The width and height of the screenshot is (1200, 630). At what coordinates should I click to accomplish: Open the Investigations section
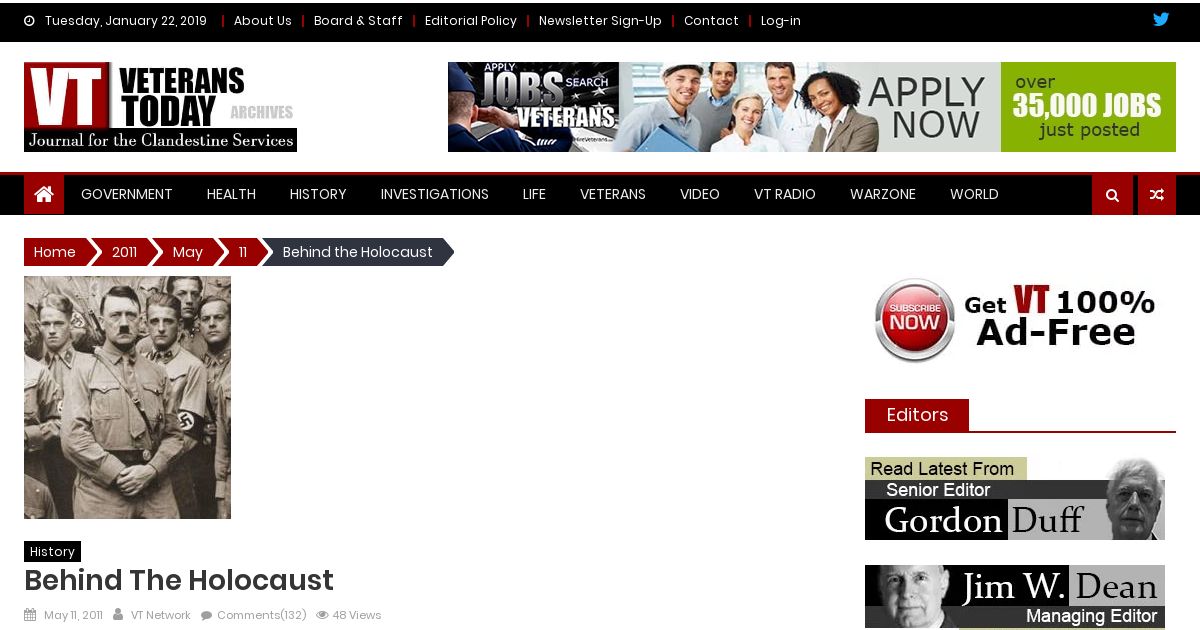tap(435, 194)
